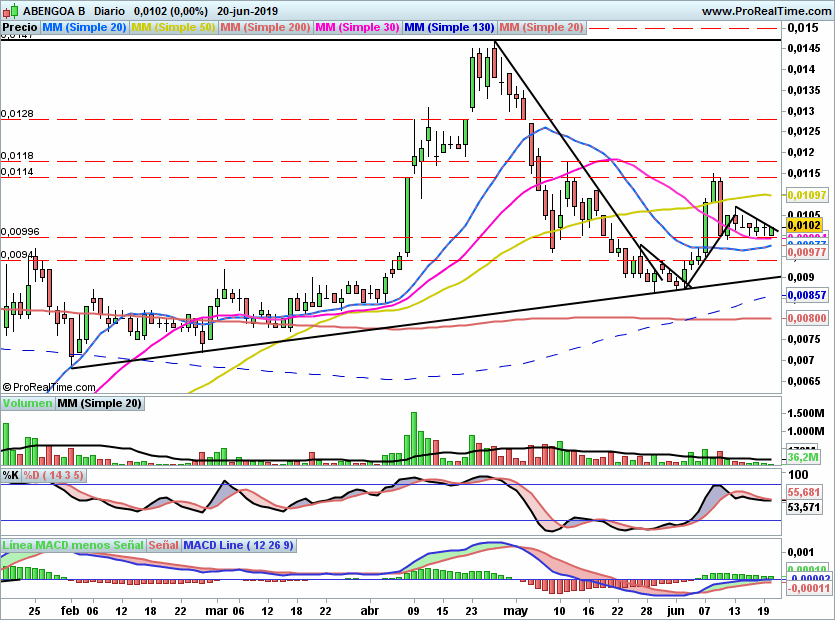Click the 53,571 stochastic value tag
The width and height of the screenshot is (835, 620).
(804, 507)
